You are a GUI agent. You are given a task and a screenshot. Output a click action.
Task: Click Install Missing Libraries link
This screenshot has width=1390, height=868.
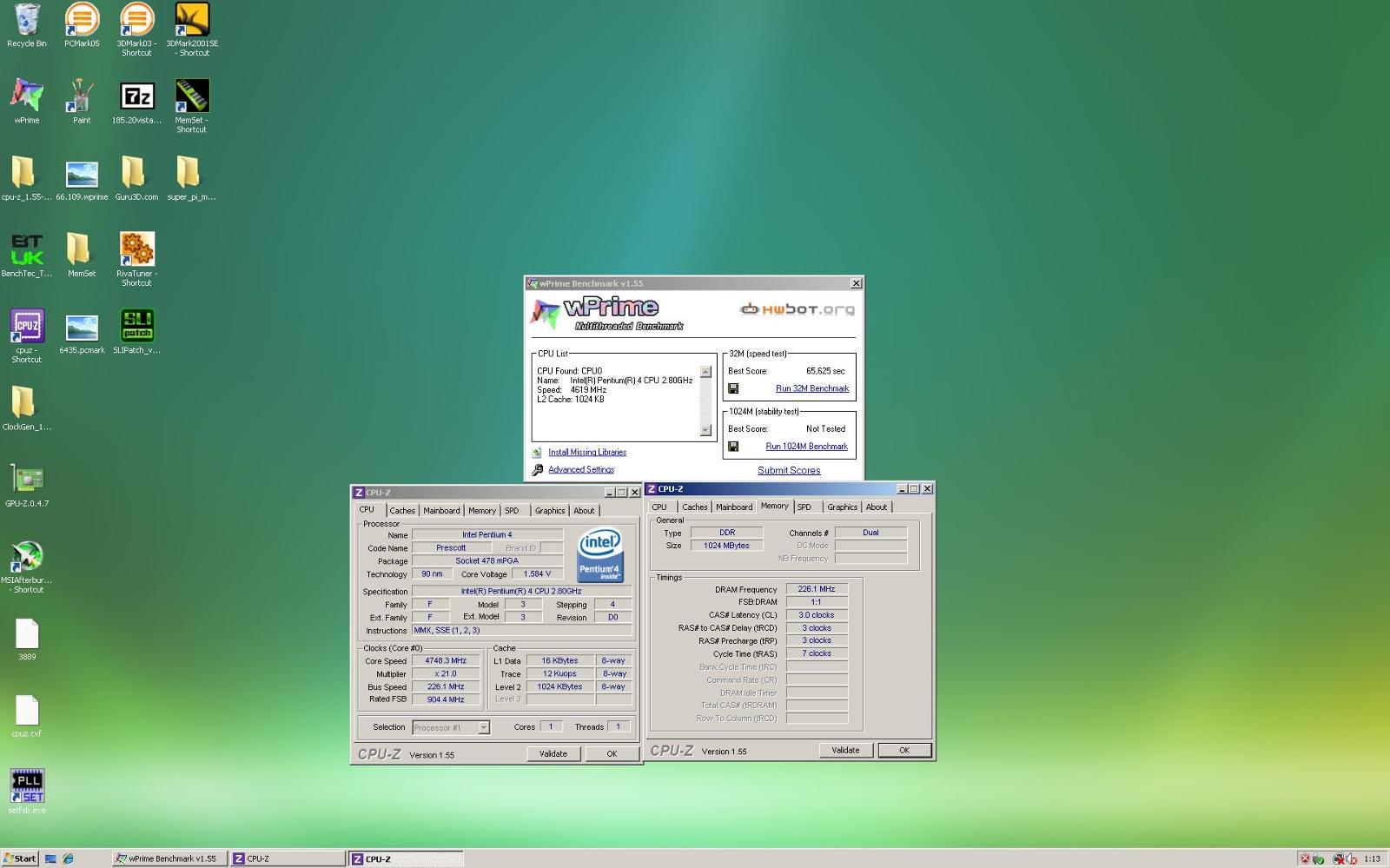point(587,452)
